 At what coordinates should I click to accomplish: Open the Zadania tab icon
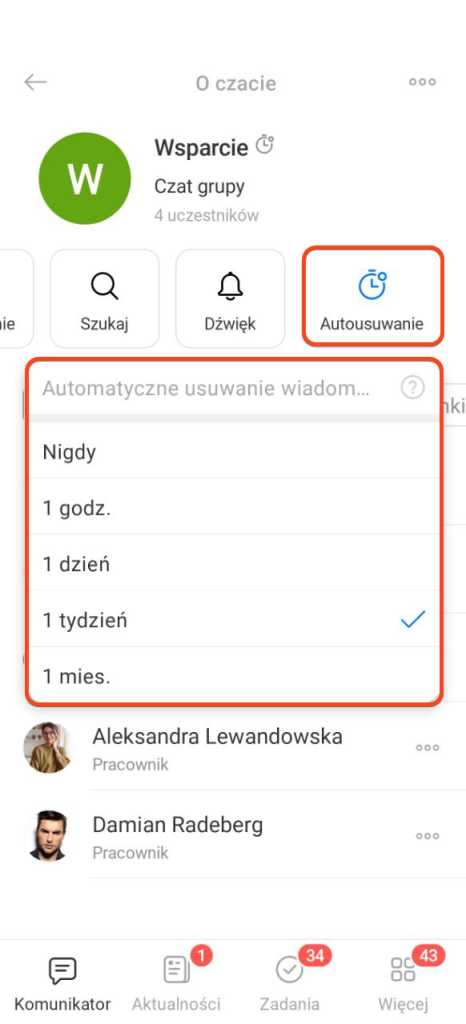tap(289, 970)
